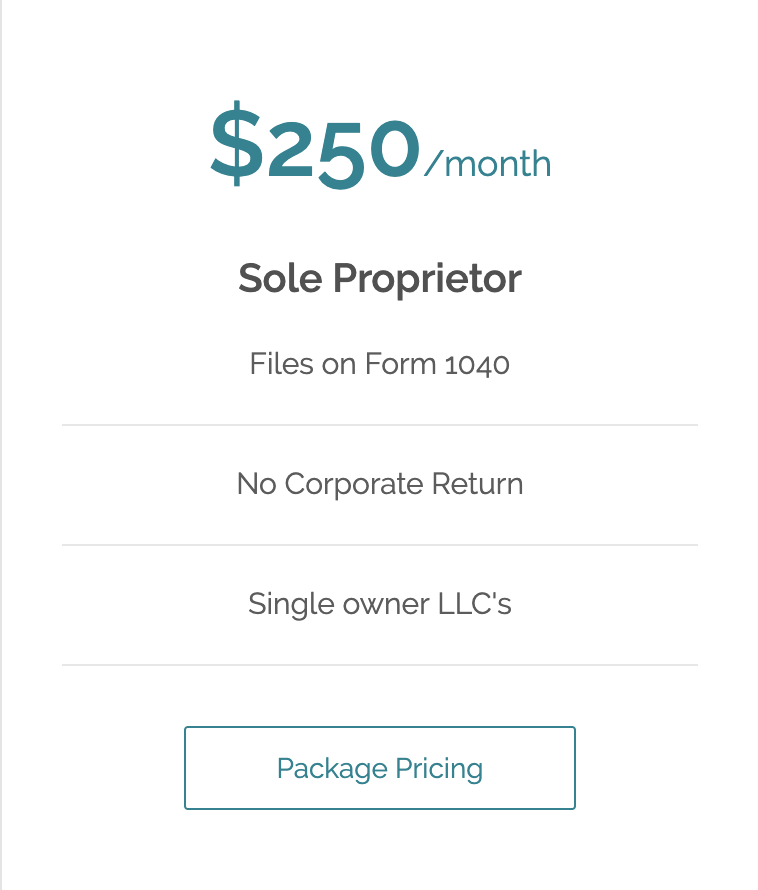The image size is (758, 890).
Task: Click the divider under Single owner LLC's
Action: 379,665
